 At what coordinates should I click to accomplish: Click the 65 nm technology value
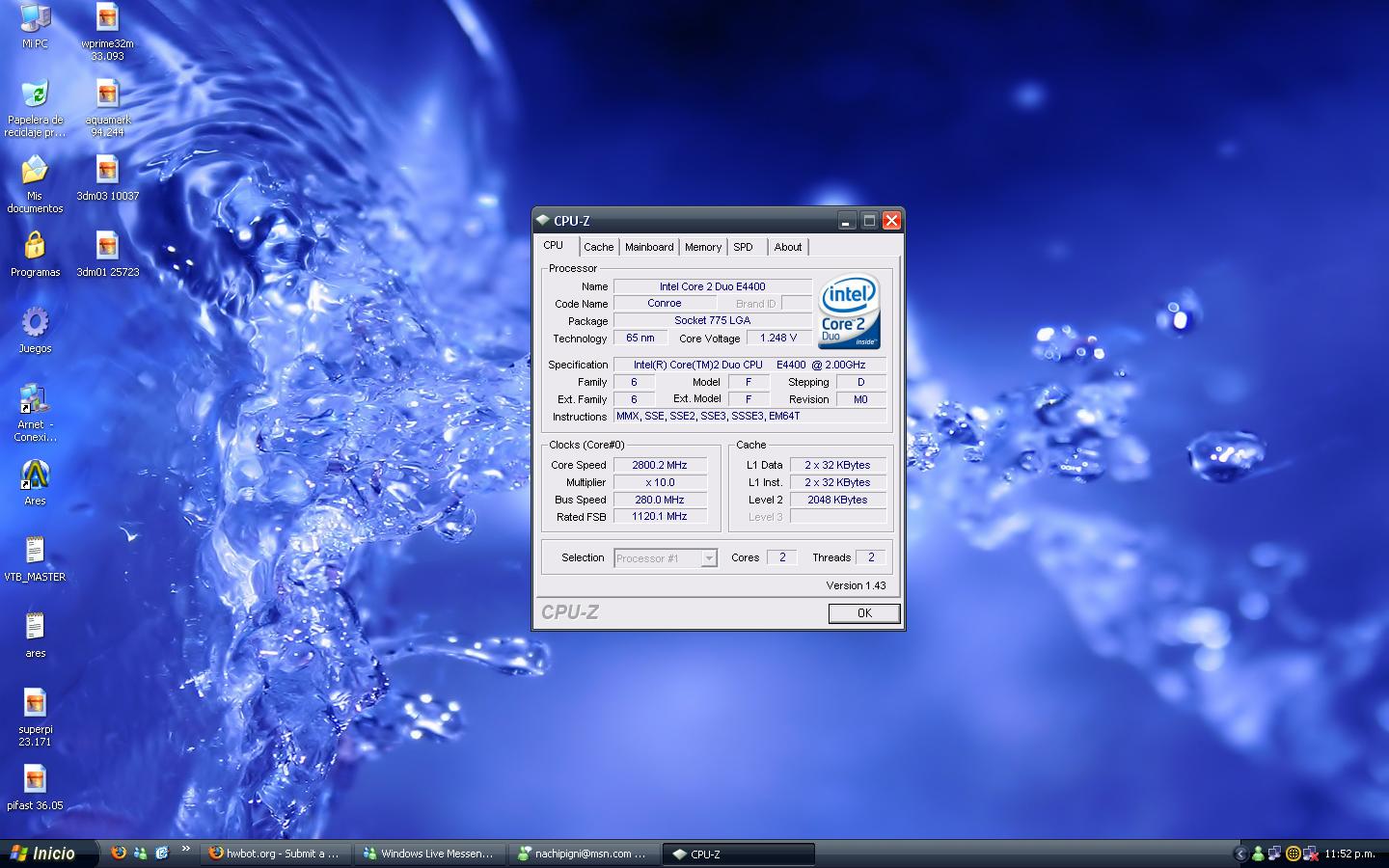640,338
